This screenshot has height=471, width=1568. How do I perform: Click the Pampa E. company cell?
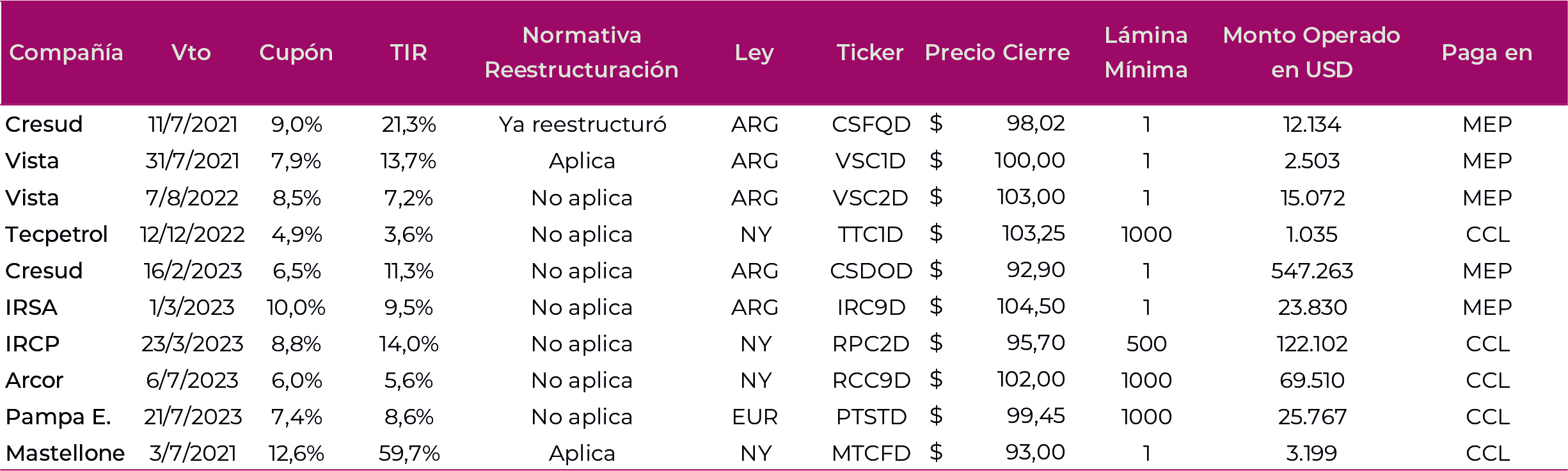58,417
